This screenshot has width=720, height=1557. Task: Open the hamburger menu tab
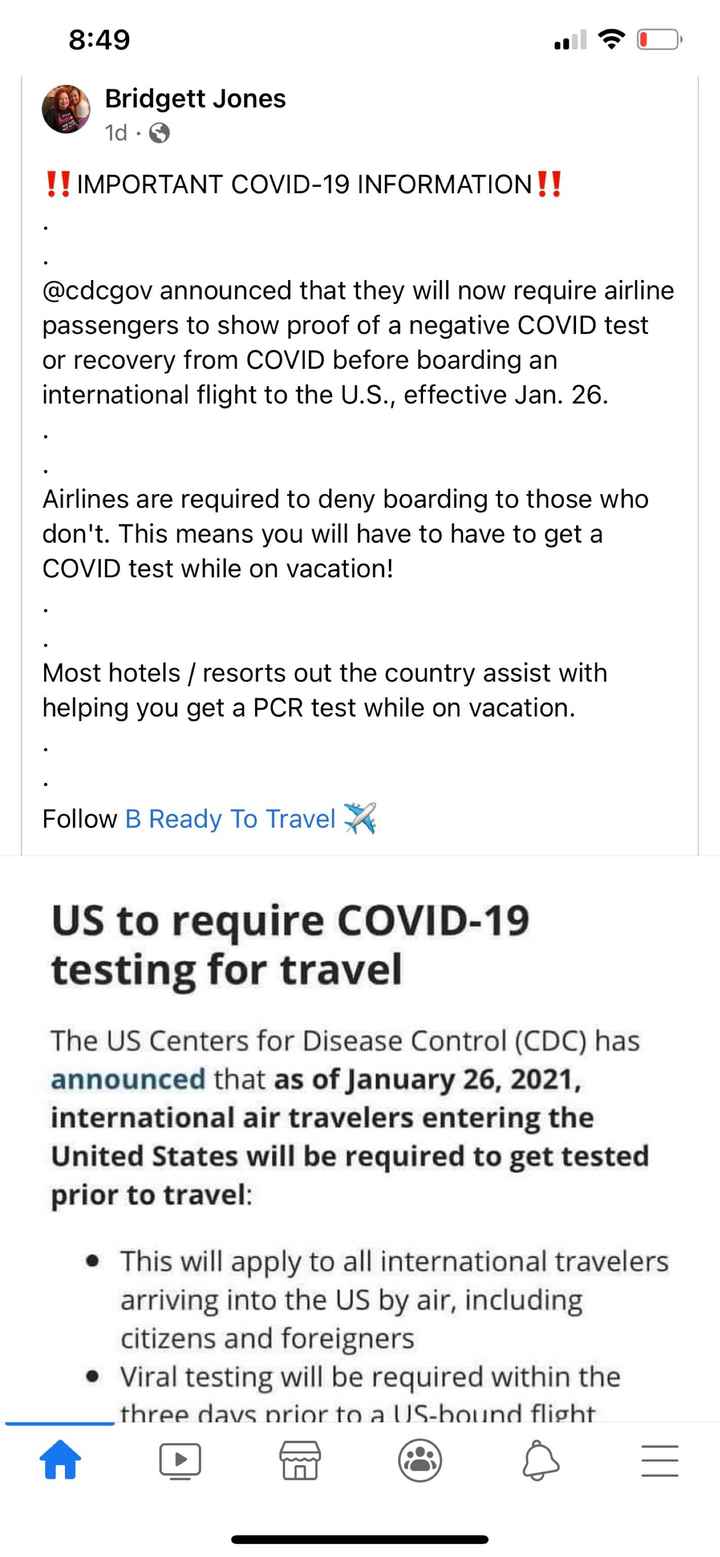[x=659, y=1461]
